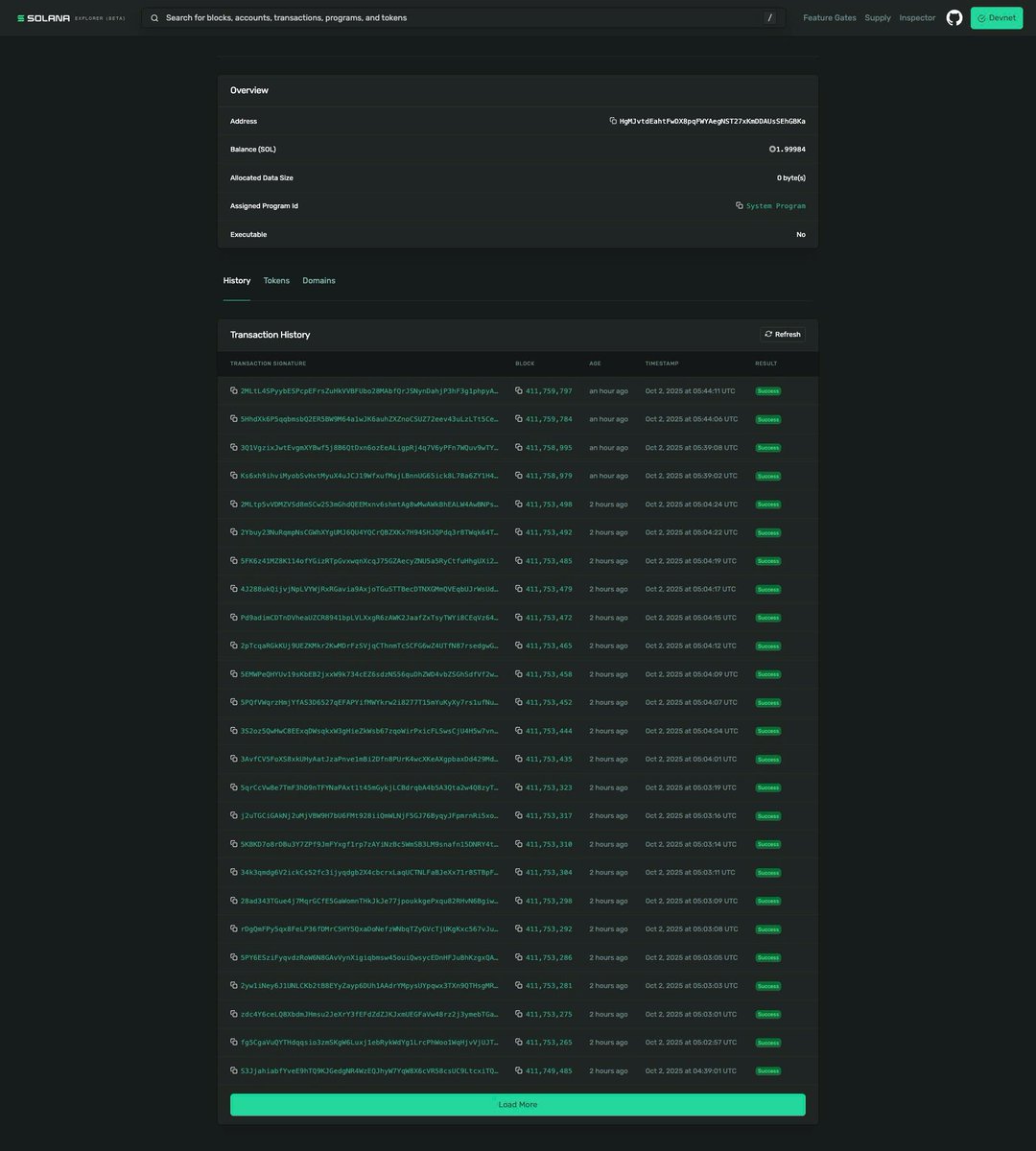Copy signature starting with 2MLtL4SPyyb

(x=234, y=390)
